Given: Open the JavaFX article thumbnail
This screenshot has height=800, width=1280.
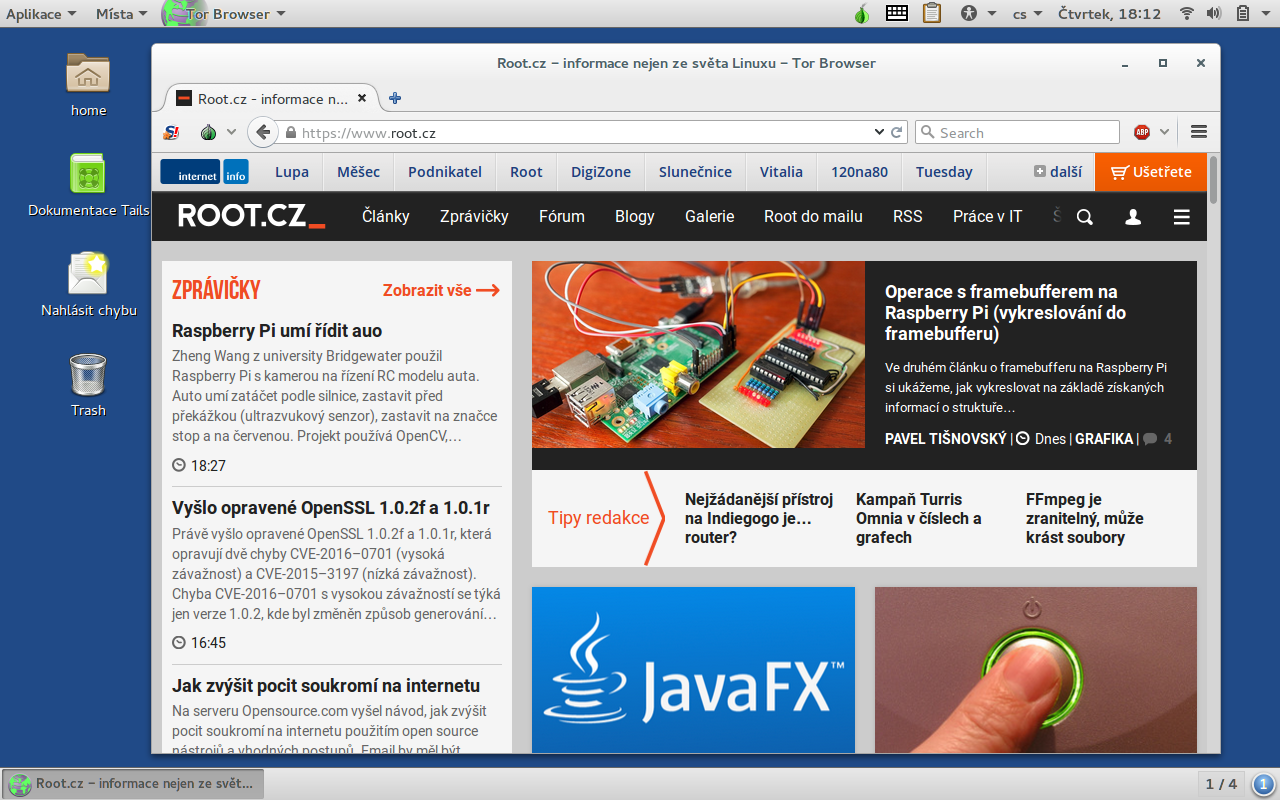Looking at the screenshot, I should point(693,670).
